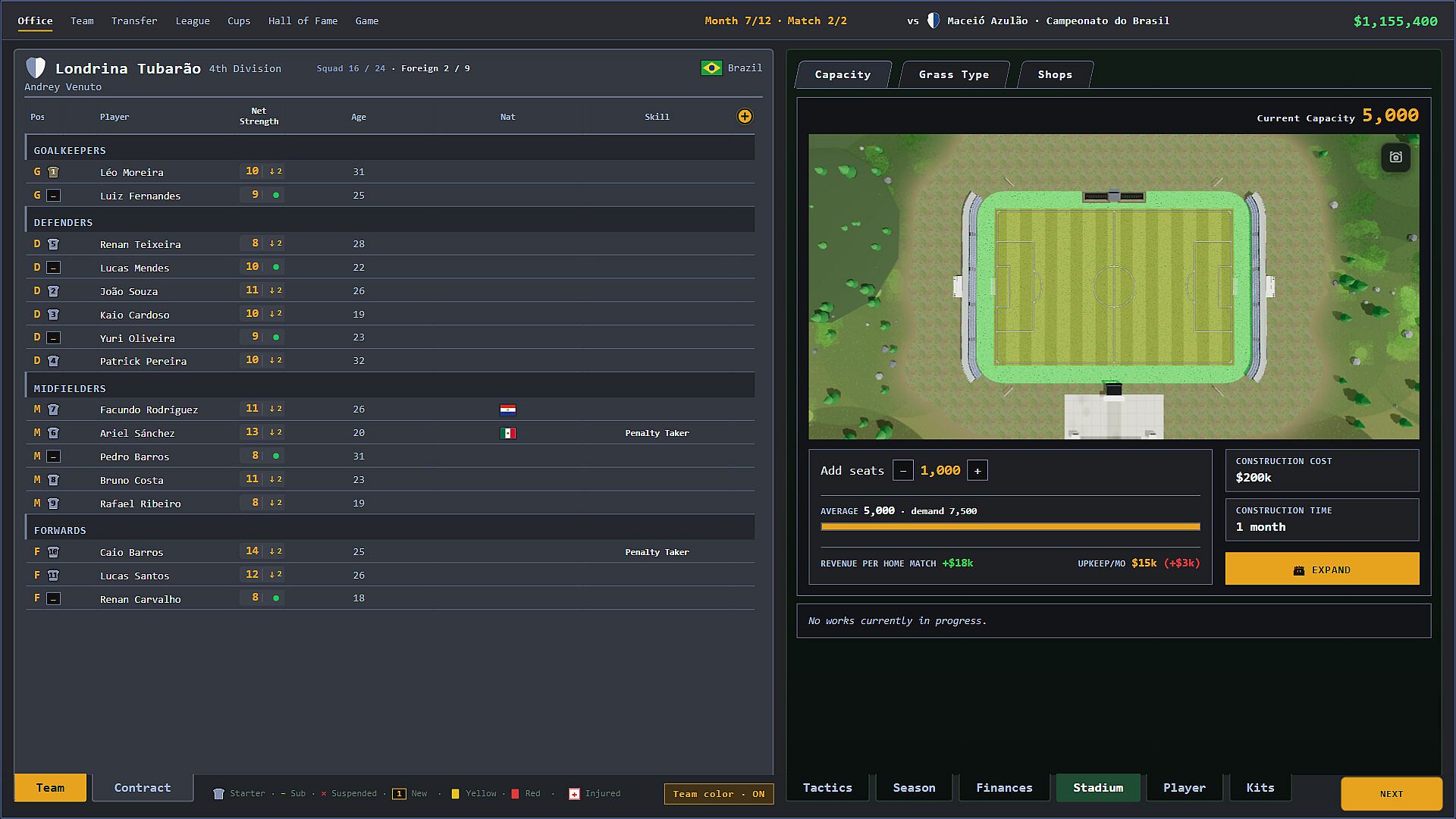The height and width of the screenshot is (819, 1456).
Task: Click Caio Barros's starter shirt icon
Action: click(x=53, y=552)
